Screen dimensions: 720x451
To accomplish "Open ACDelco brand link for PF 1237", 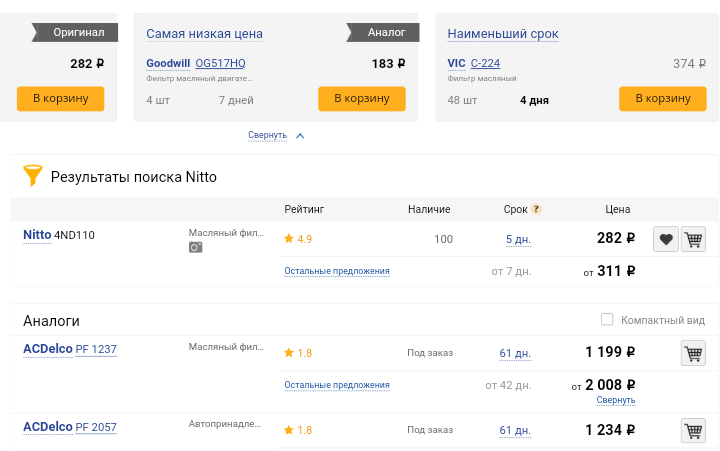I will tap(48, 349).
